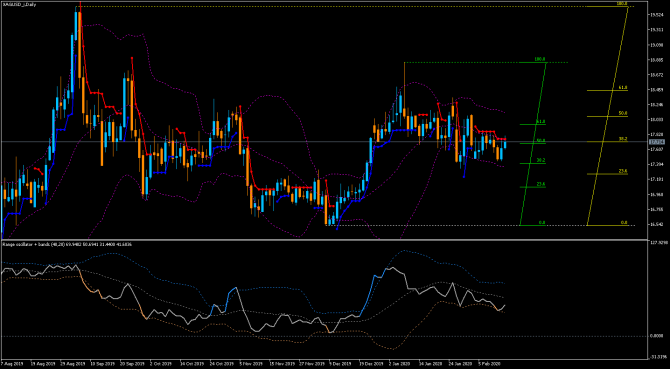Click the yellow Fibonacci 100.0 top label
The height and width of the screenshot is (369, 670).
(x=622, y=3)
